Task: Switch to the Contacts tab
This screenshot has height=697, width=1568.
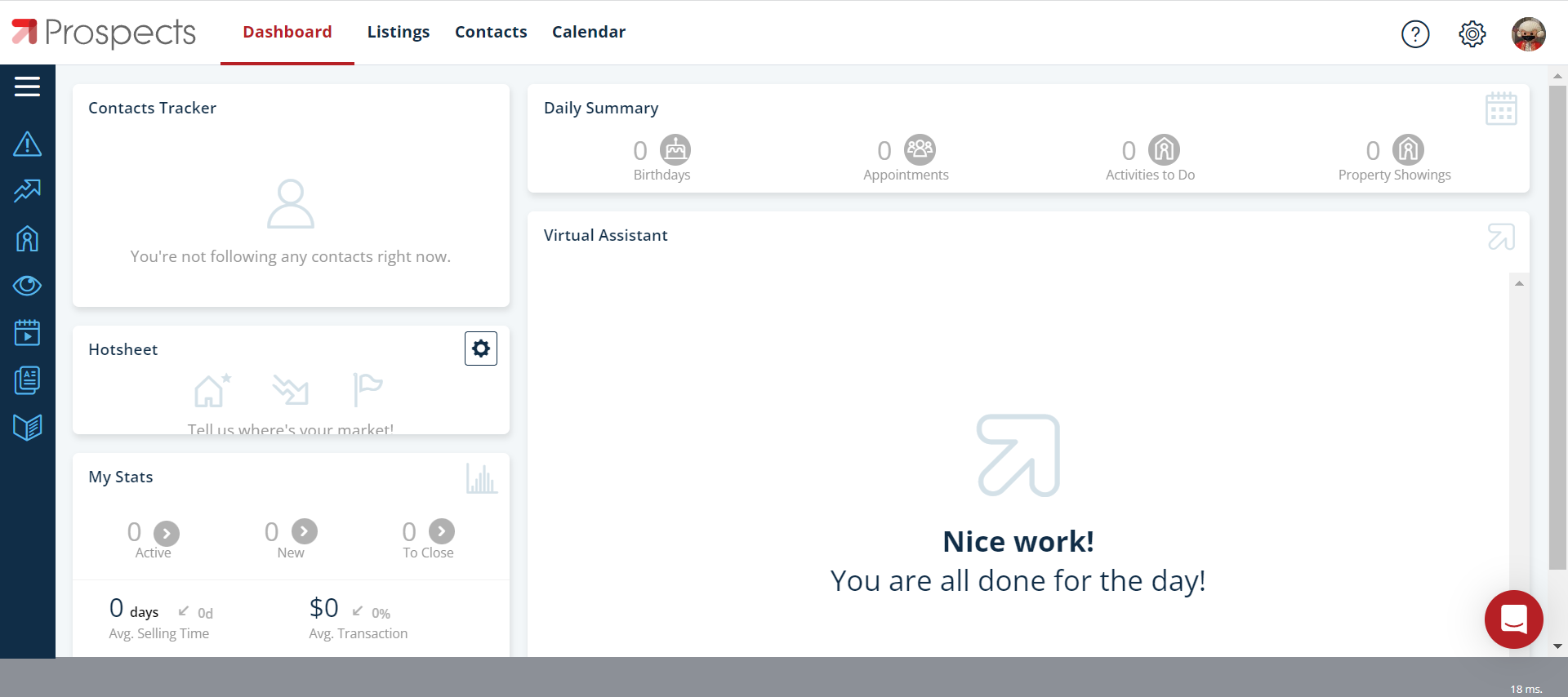Action: click(491, 32)
